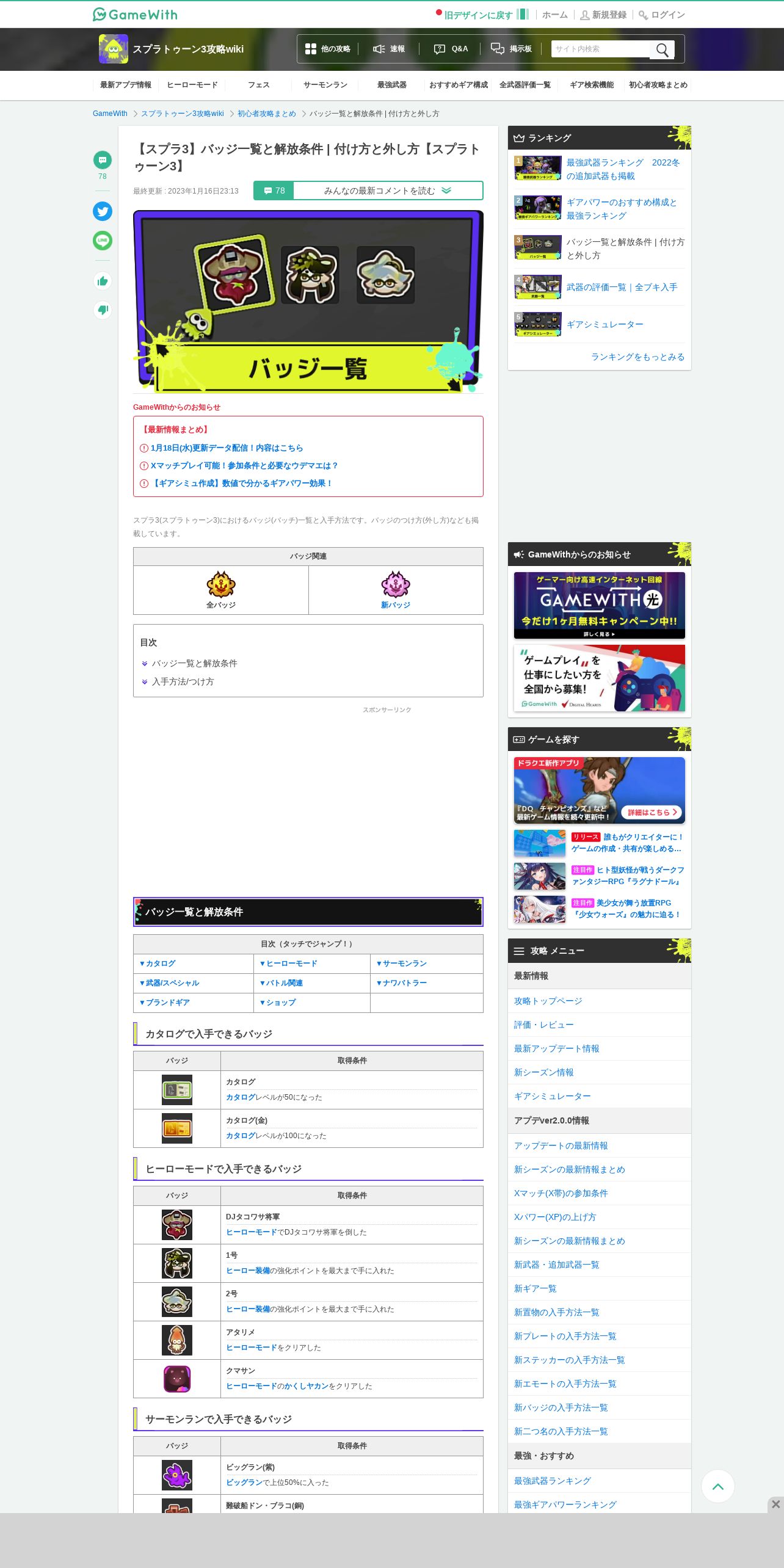Click the カタログ(金) badge image
This screenshot has height=1568, width=784.
pyautogui.click(x=177, y=1128)
